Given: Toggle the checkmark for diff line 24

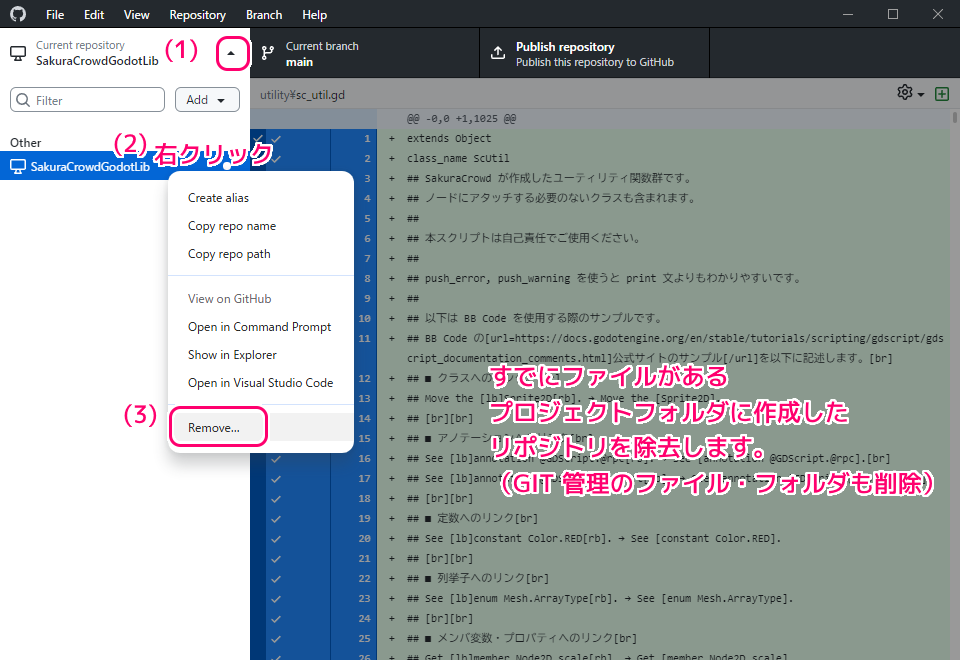Looking at the screenshot, I should [276, 619].
